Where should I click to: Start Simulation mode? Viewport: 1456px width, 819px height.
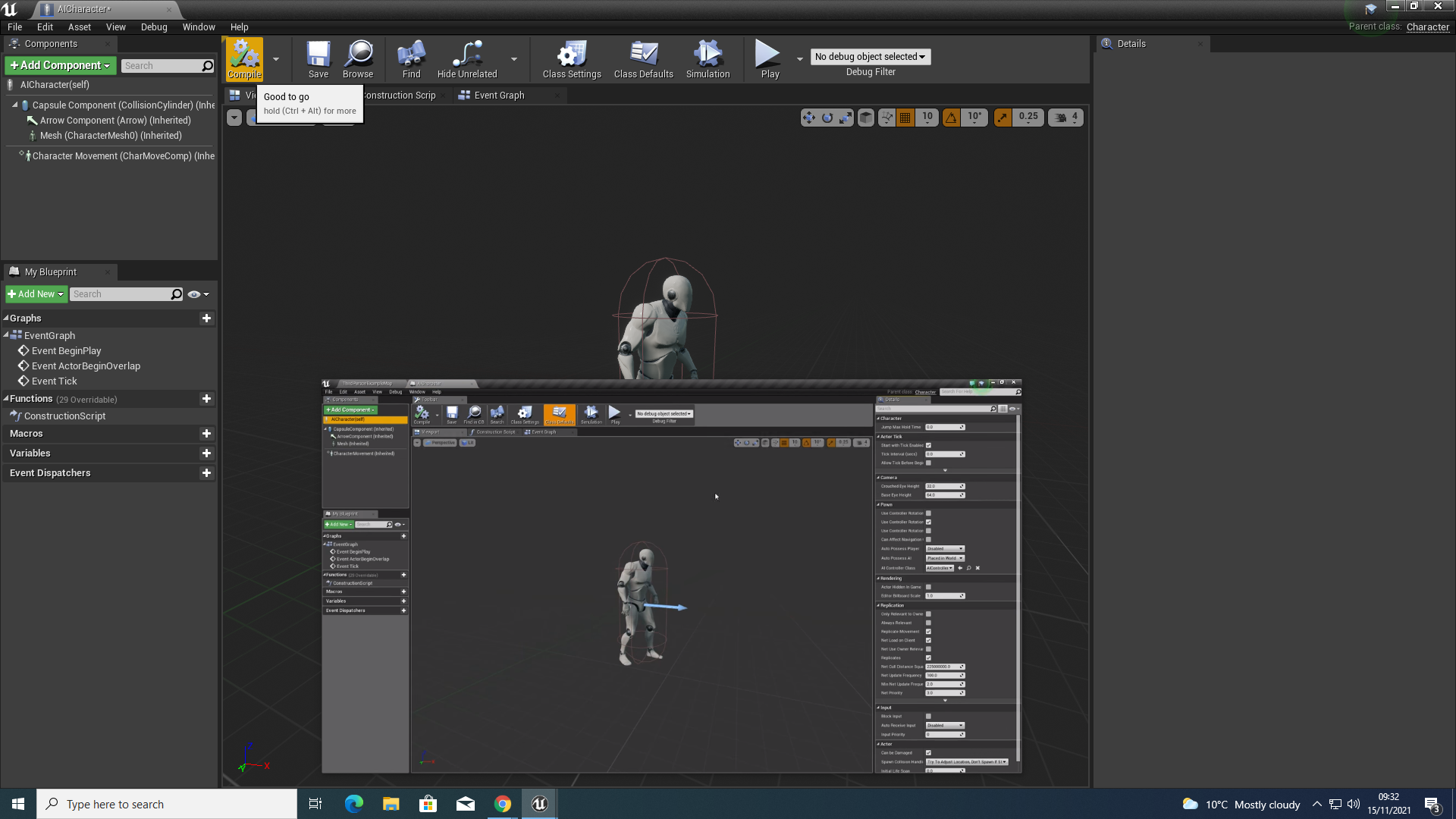[x=708, y=59]
